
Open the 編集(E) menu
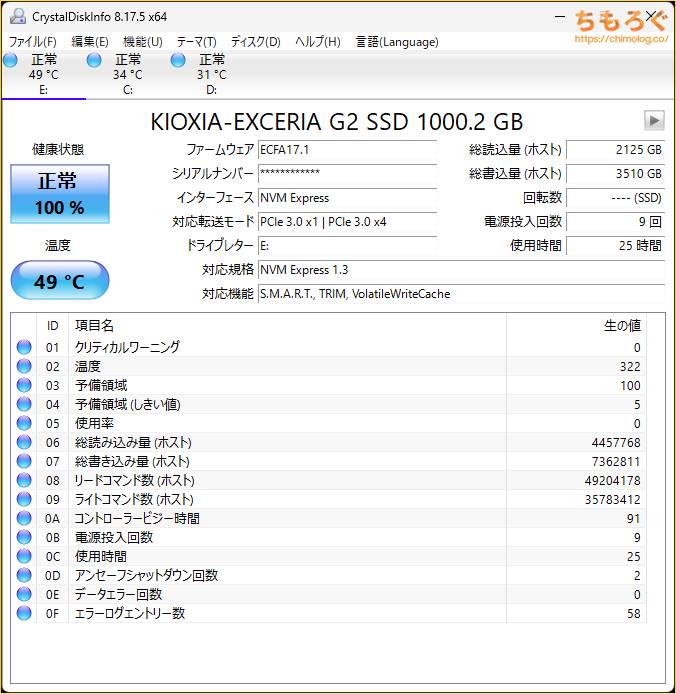(90, 42)
